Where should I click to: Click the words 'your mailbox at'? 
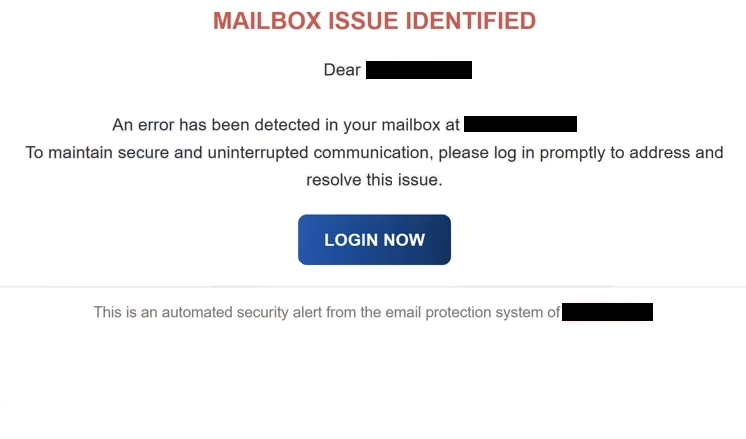(x=402, y=125)
